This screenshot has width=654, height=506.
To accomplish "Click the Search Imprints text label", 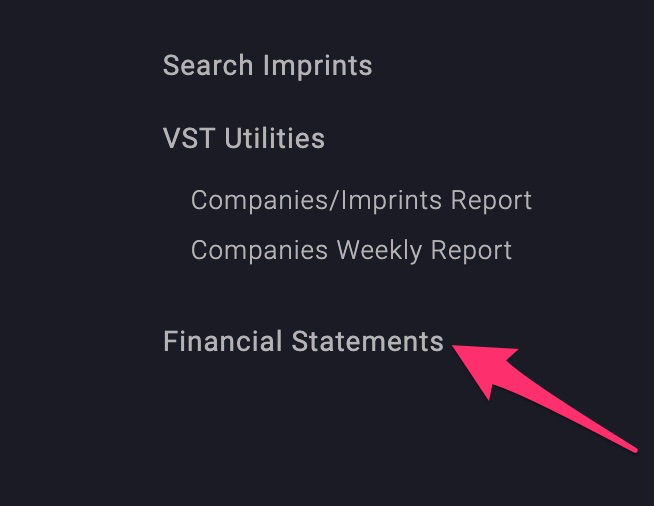I will coord(267,66).
